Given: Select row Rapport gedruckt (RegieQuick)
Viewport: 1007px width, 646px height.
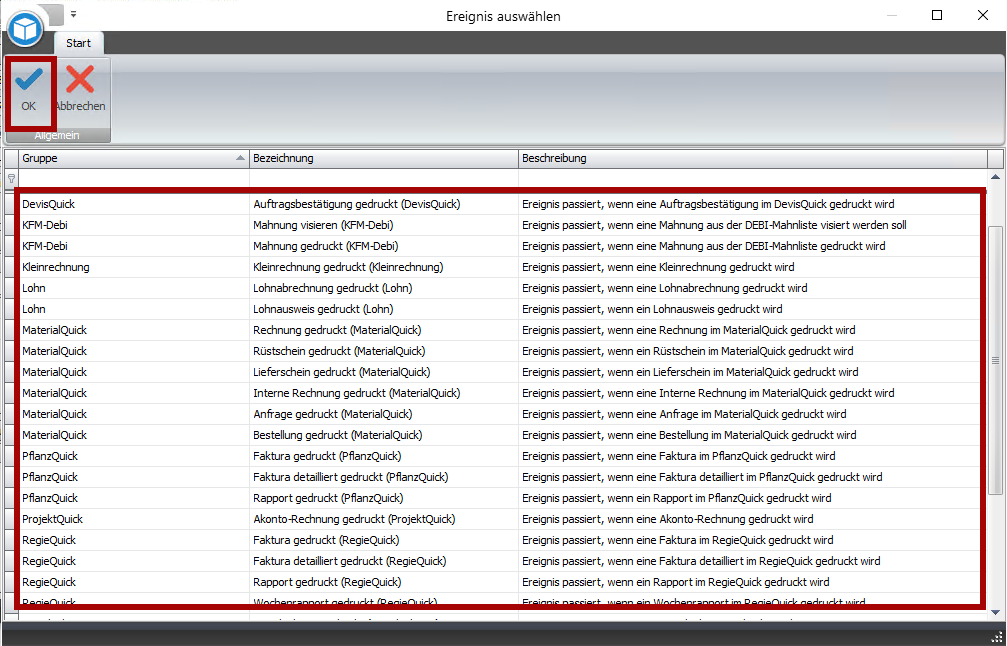Looking at the screenshot, I should click(x=500, y=582).
